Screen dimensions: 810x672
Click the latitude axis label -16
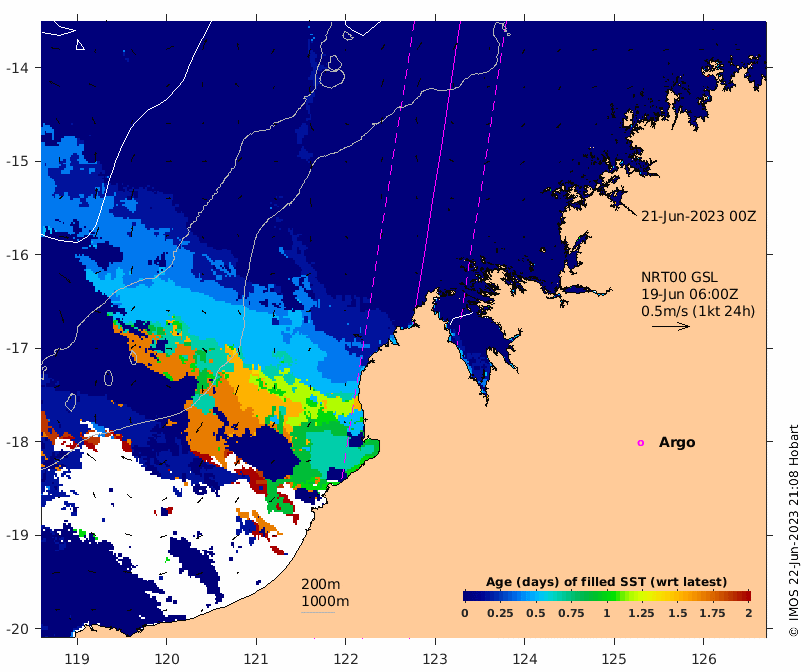(x=17, y=255)
